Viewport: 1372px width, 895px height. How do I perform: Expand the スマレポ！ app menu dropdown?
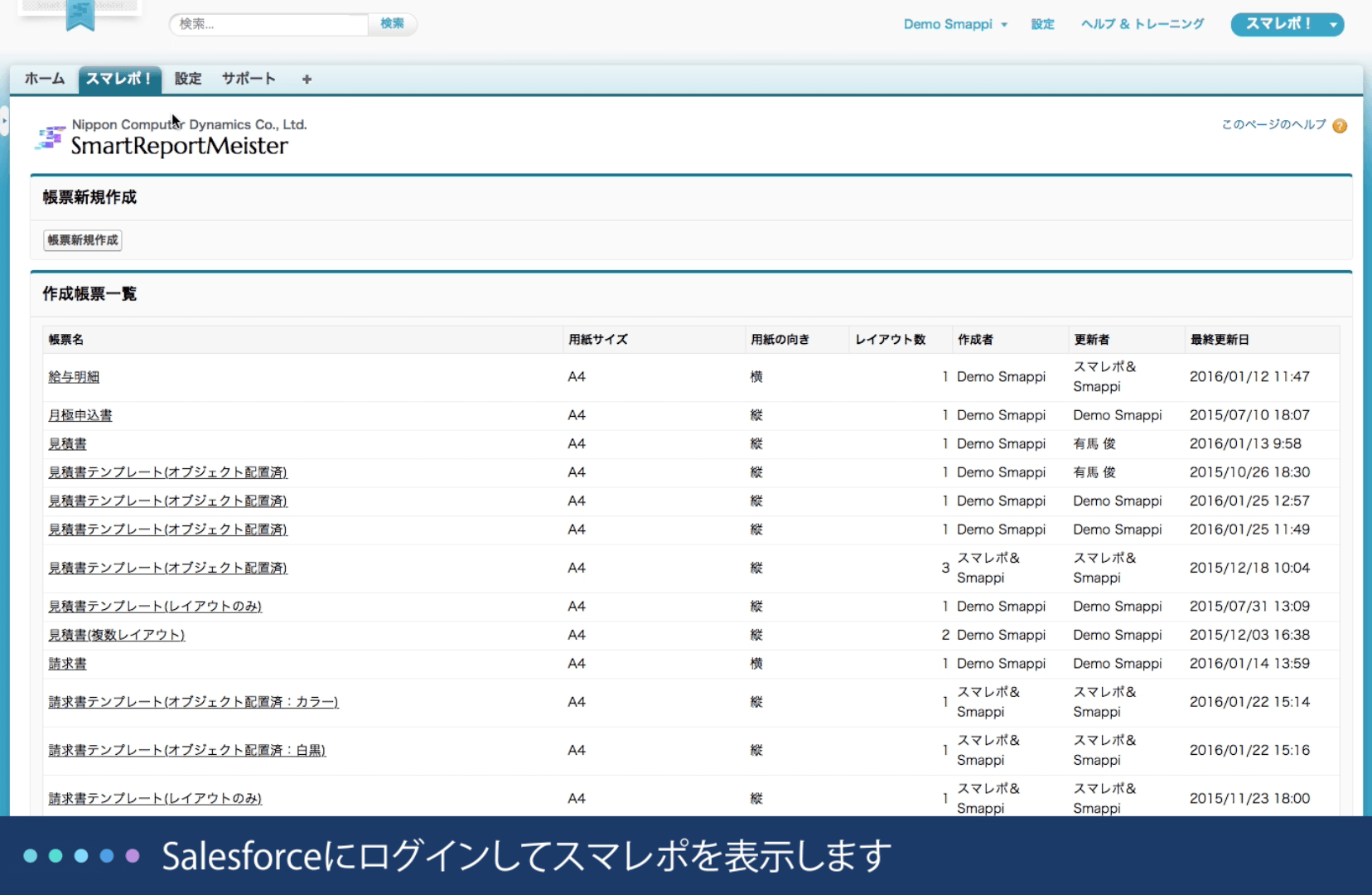1333,25
